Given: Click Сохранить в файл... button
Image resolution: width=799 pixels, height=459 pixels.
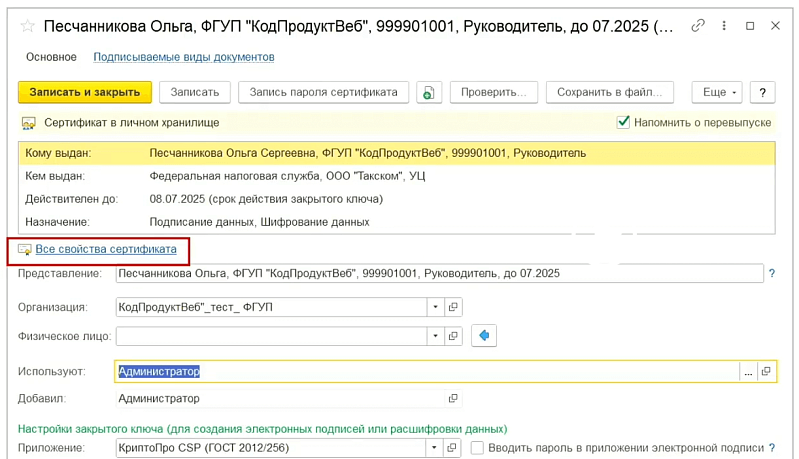Looking at the screenshot, I should point(610,92).
